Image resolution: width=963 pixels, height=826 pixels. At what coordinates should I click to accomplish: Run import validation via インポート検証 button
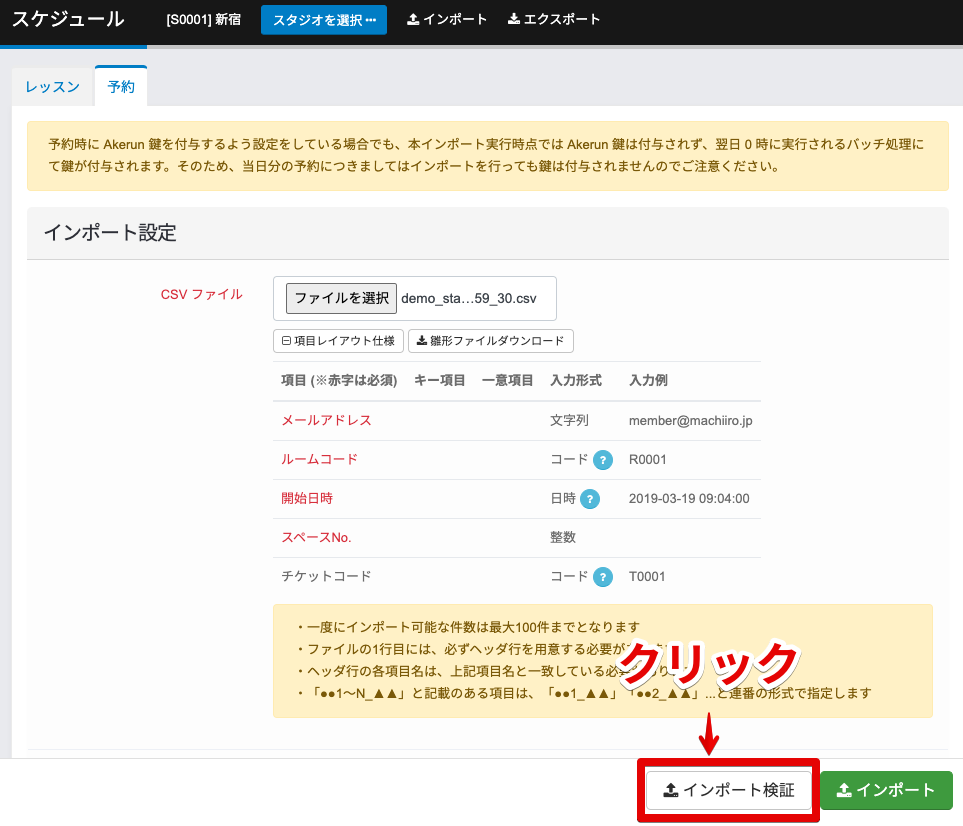[728, 790]
